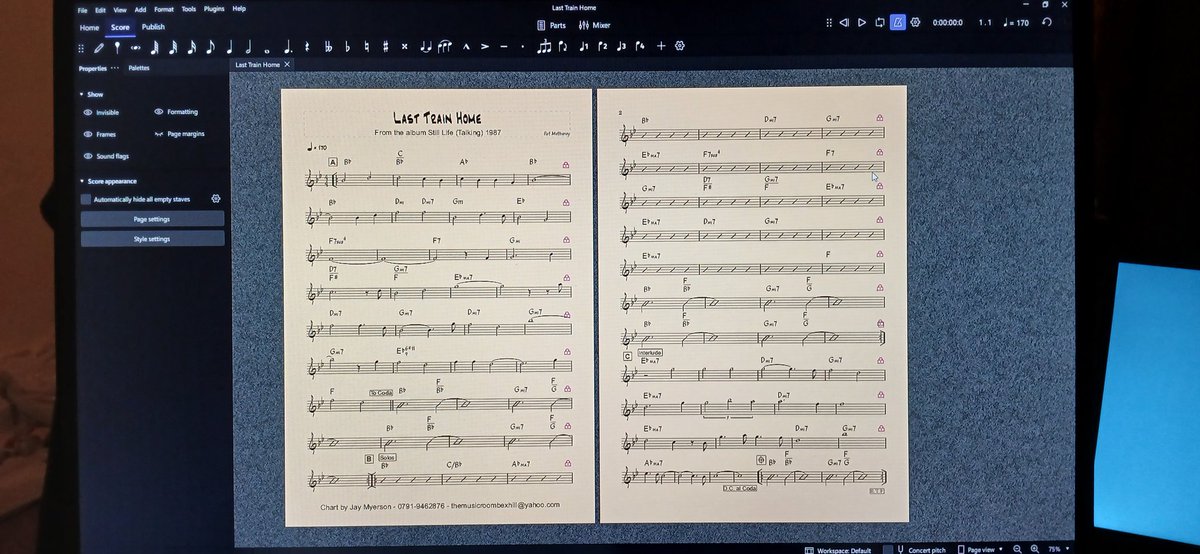1200x554 pixels.
Task: Add accent articulation
Action: (x=485, y=46)
